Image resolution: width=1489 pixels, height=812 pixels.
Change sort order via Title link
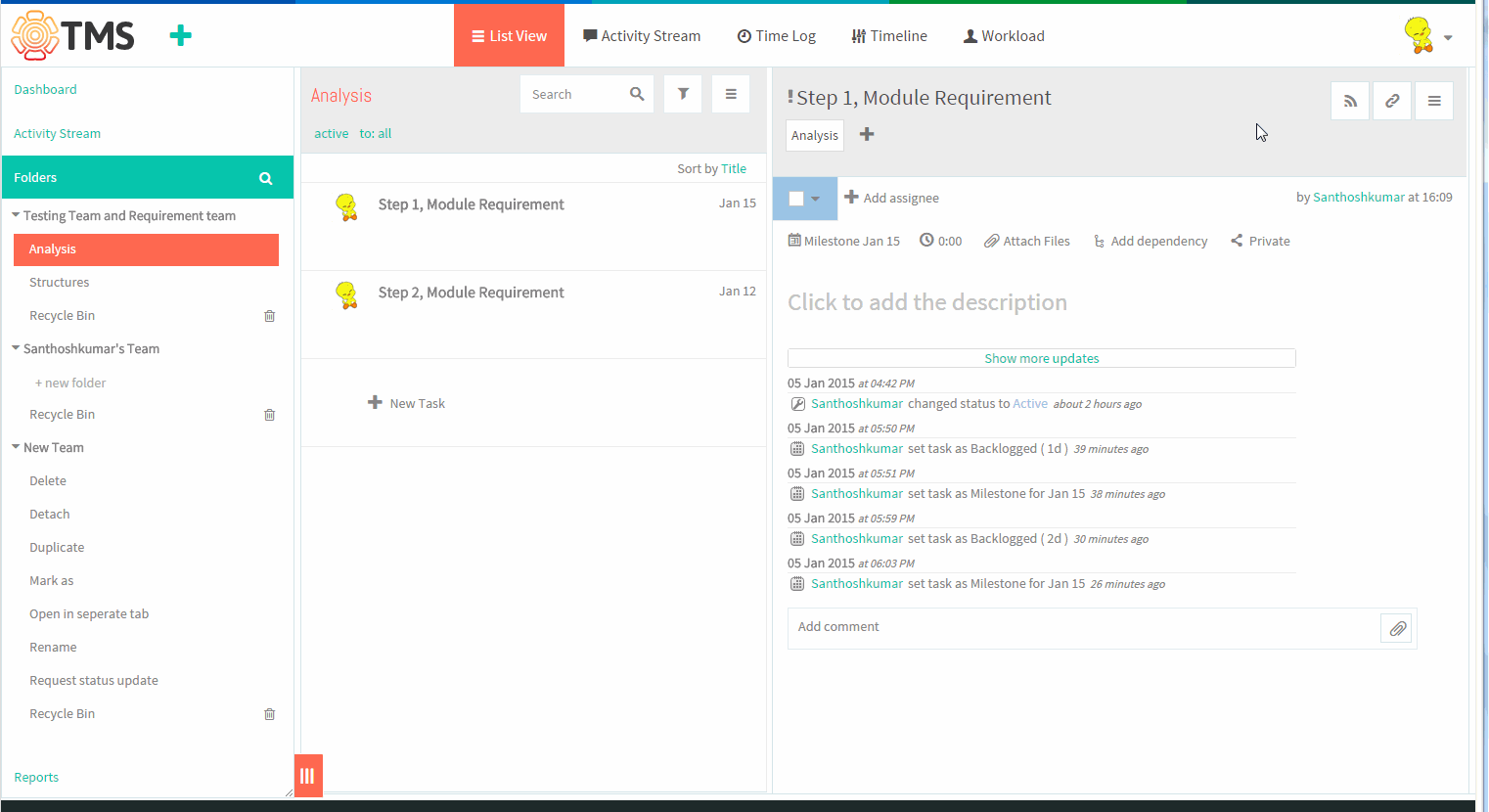(734, 168)
